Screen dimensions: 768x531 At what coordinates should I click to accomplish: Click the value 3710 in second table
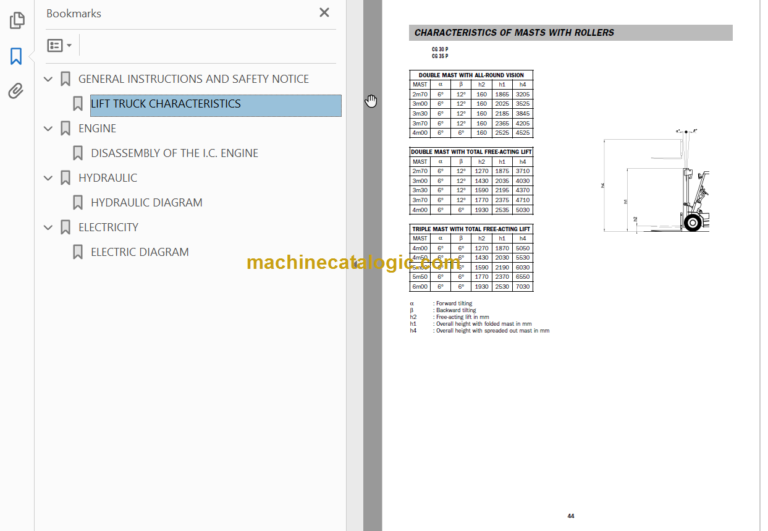[x=523, y=171]
